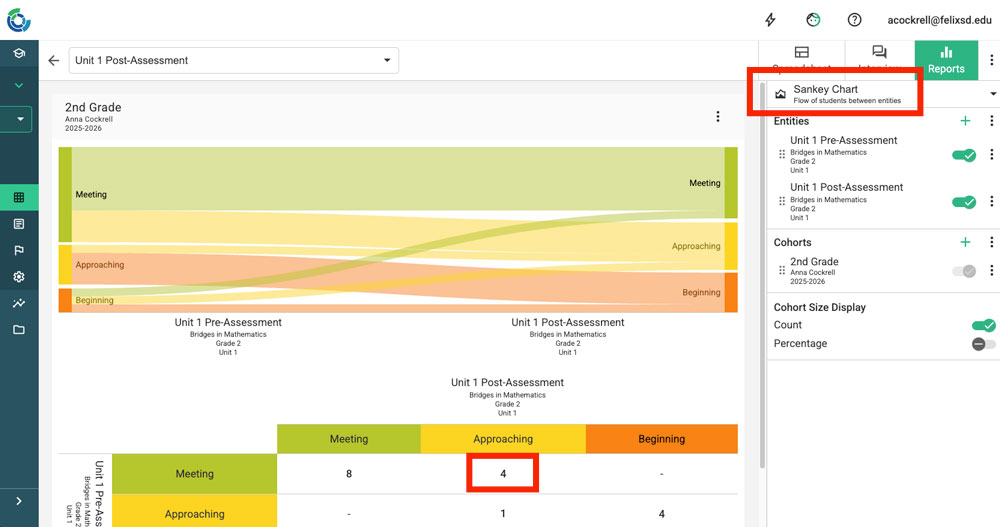Switch to the Reports tab

pos(945,60)
